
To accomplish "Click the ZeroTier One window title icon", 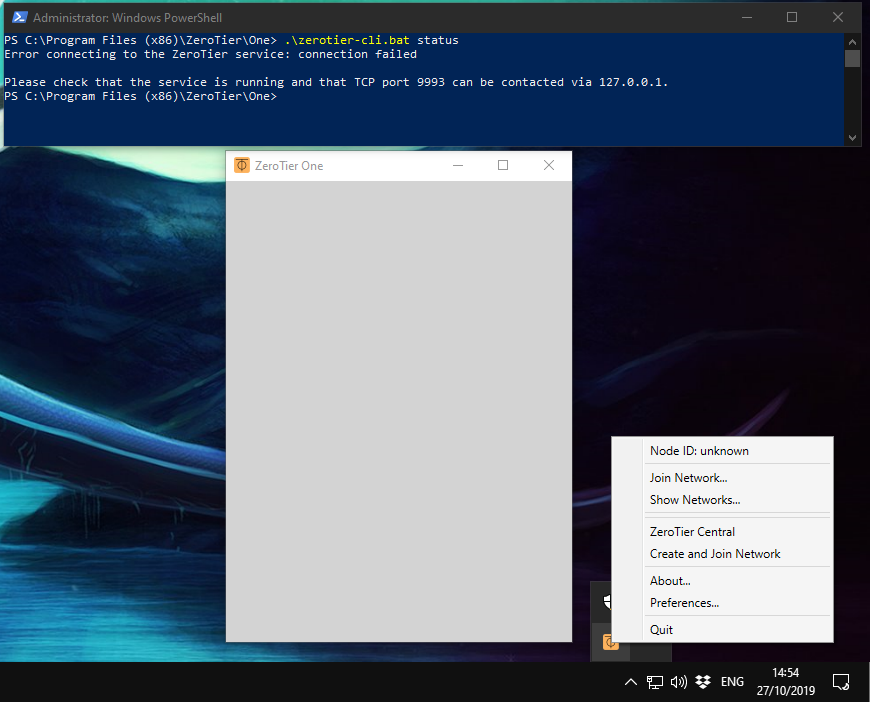I will click(242, 165).
